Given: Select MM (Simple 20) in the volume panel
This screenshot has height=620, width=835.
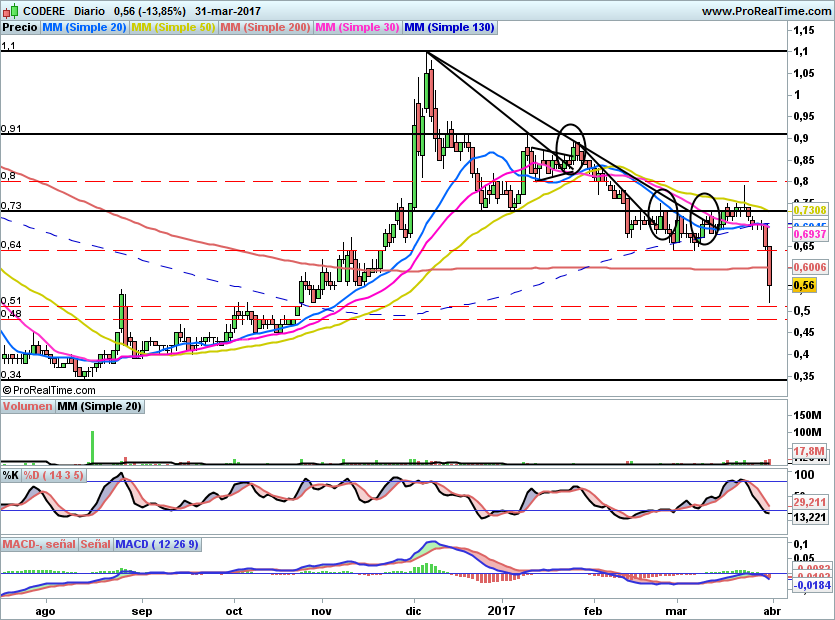Looking at the screenshot, I should [x=99, y=407].
